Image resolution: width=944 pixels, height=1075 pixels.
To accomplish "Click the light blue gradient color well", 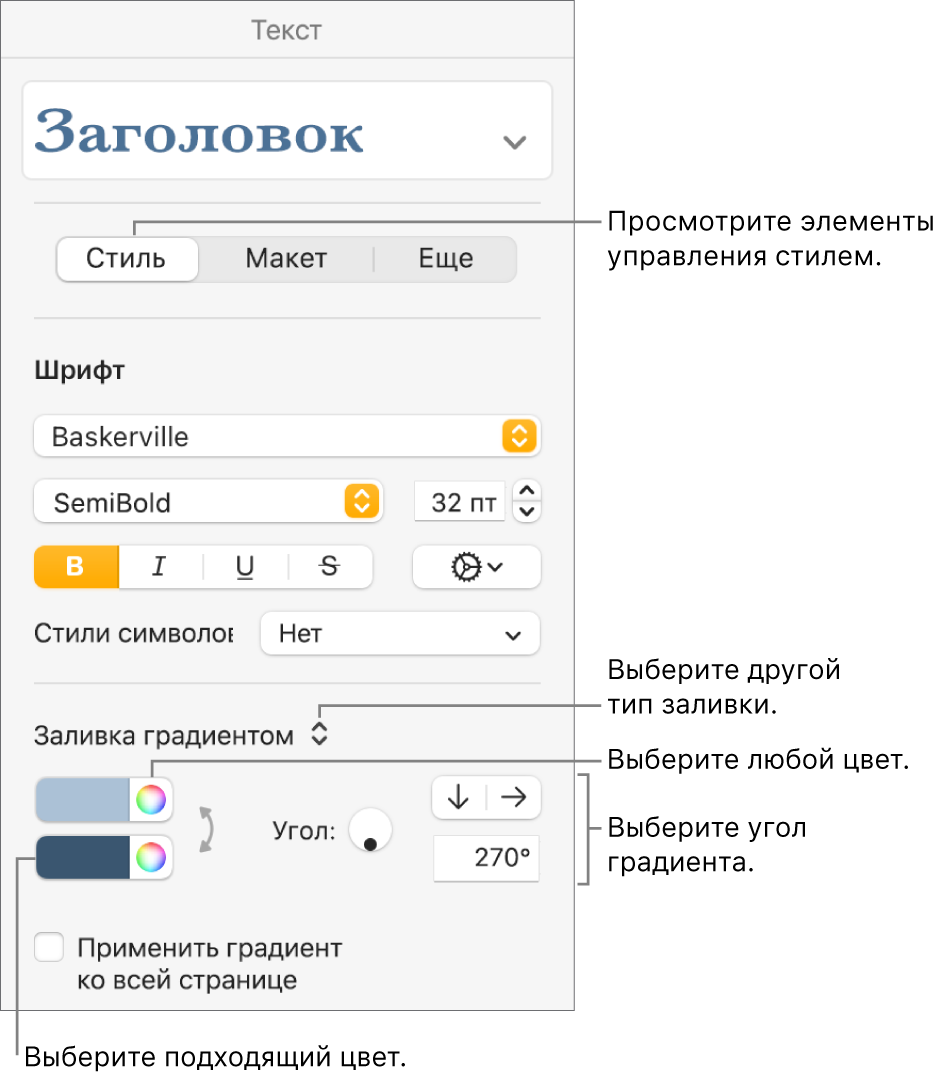I will [x=82, y=799].
